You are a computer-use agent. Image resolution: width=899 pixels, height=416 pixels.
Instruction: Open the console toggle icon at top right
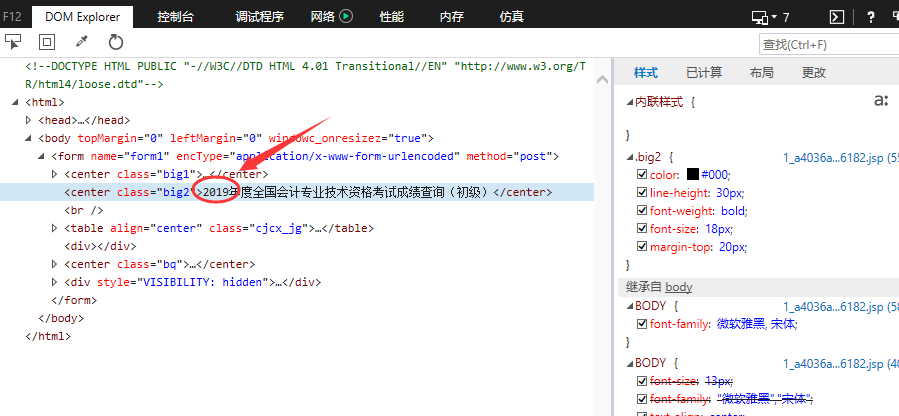coord(837,17)
